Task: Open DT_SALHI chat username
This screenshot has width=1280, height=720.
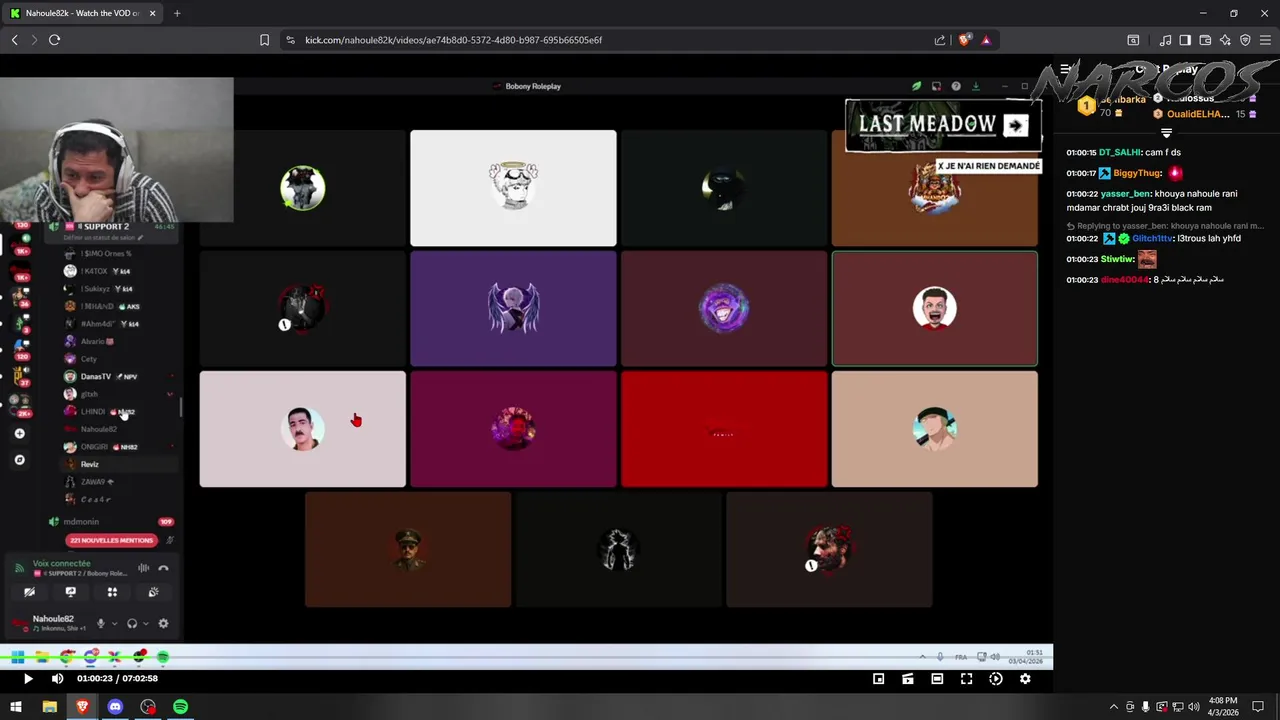Action: pyautogui.click(x=1119, y=152)
